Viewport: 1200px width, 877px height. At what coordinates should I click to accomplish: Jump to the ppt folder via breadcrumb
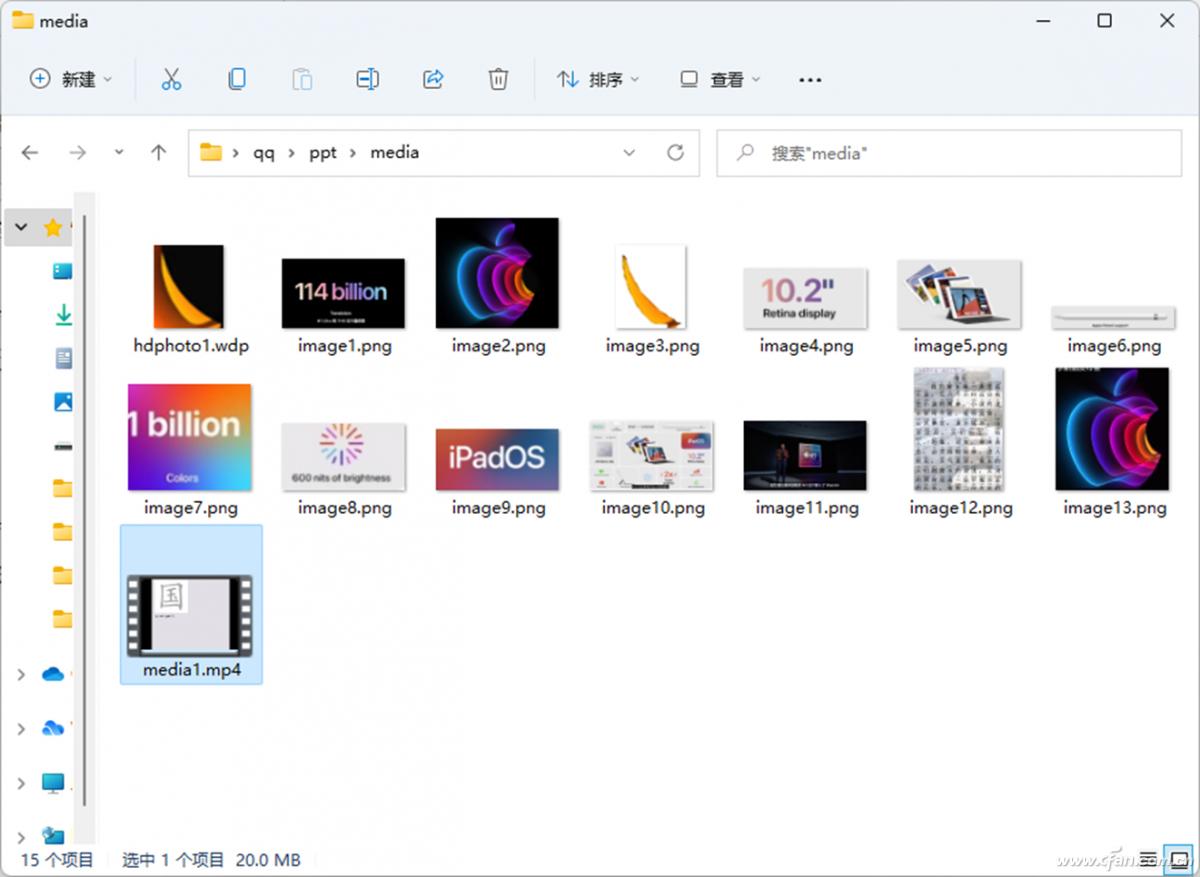click(322, 152)
